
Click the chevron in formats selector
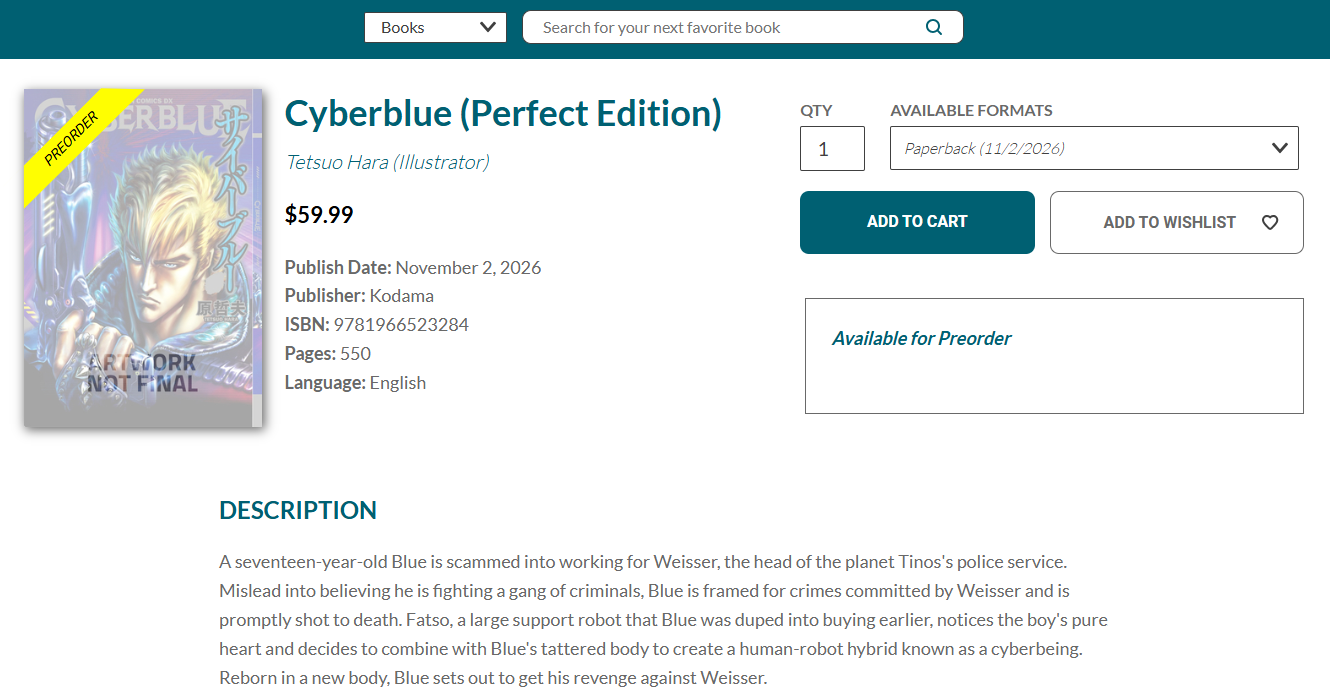(x=1279, y=148)
